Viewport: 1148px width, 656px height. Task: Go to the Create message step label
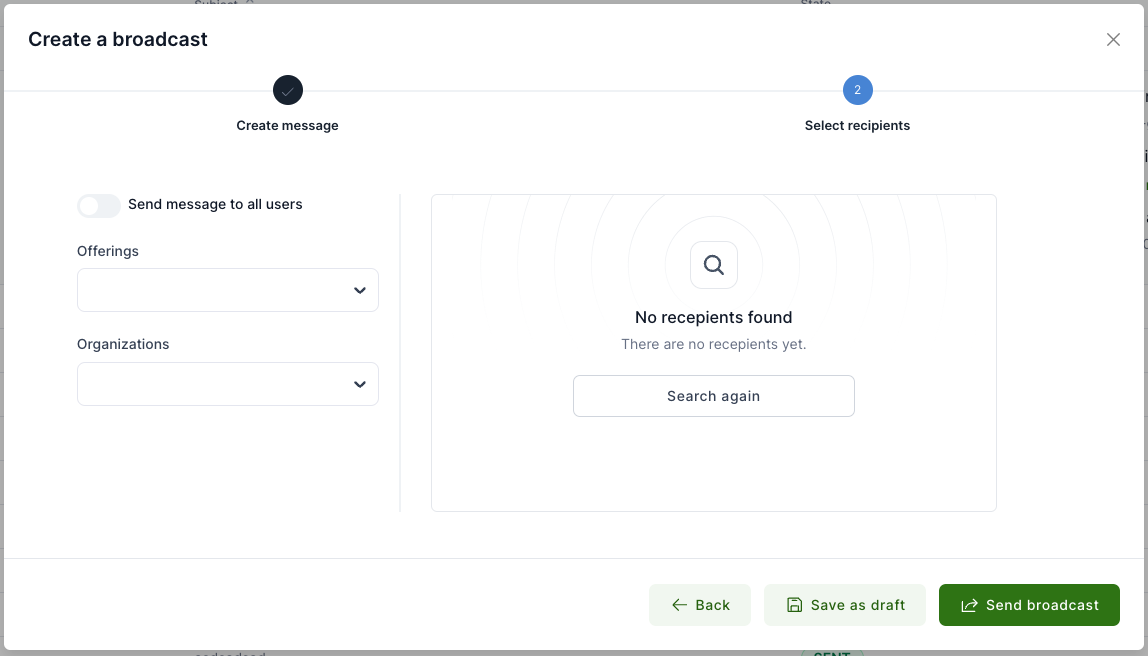pos(287,126)
